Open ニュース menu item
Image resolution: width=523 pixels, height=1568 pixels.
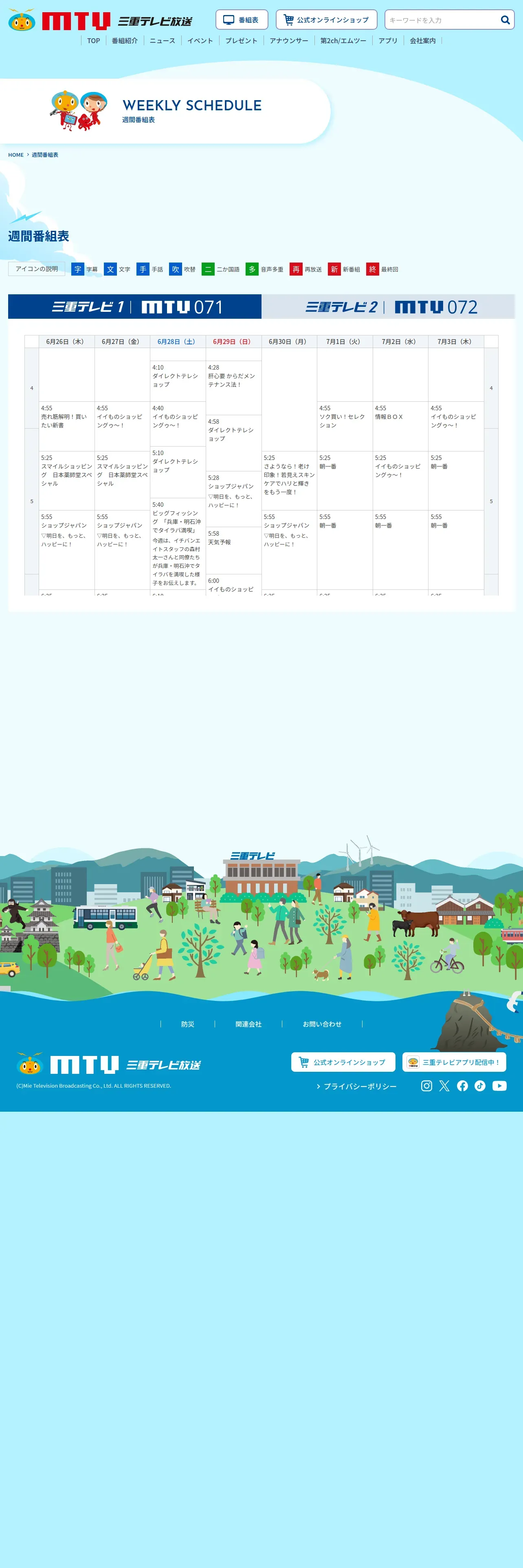point(162,41)
